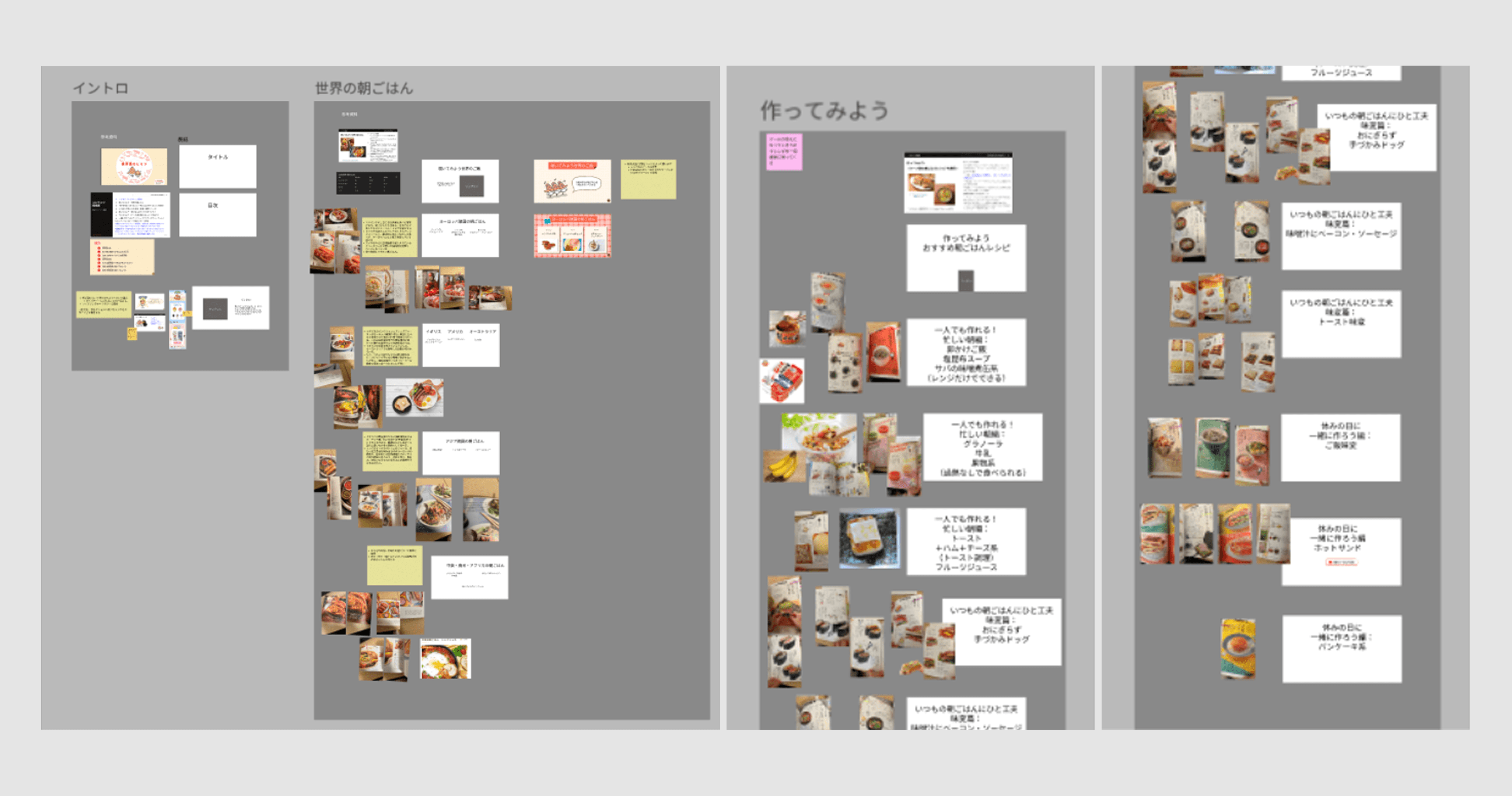This screenshot has width=1512, height=796.
Task: Click the fried egg skillet photo
Action: click(x=445, y=659)
